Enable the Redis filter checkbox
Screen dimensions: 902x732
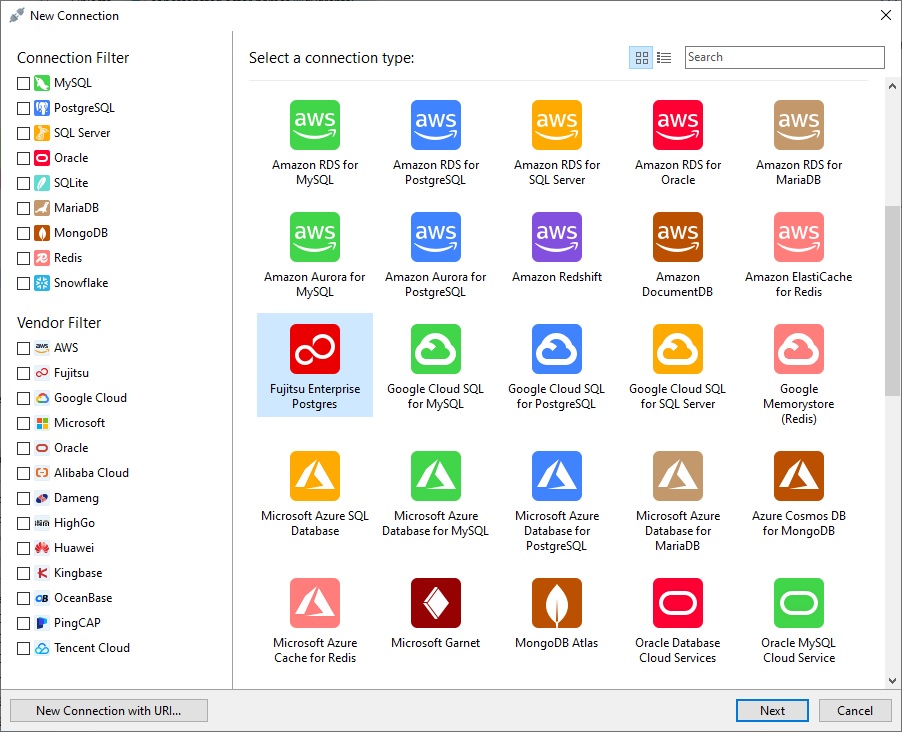pos(24,258)
